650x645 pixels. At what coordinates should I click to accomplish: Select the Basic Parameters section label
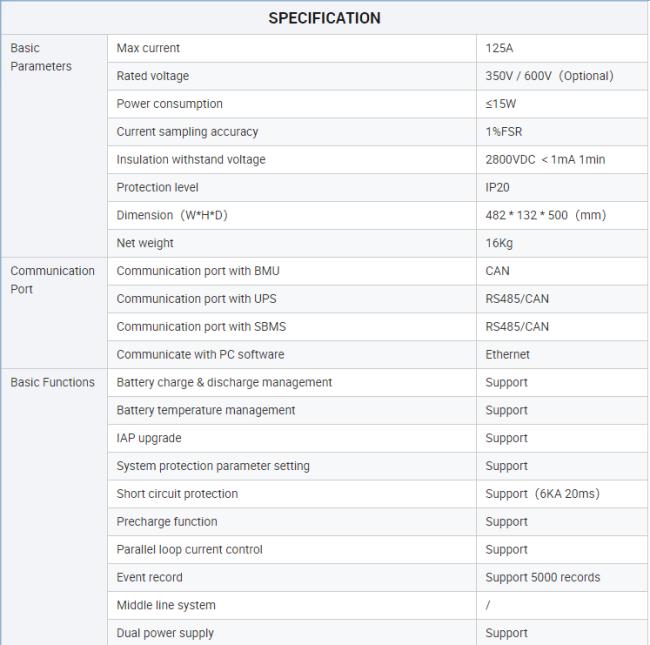click(x=41, y=57)
